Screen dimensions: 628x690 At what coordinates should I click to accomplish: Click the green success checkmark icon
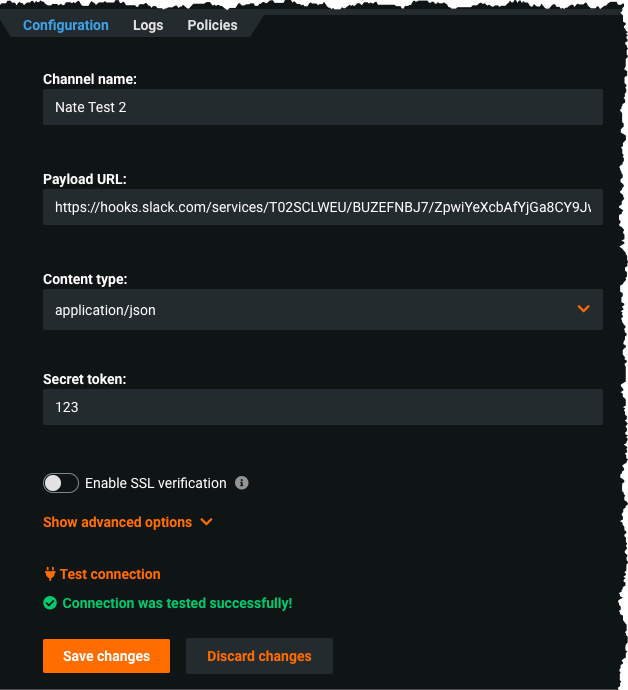(x=50, y=603)
